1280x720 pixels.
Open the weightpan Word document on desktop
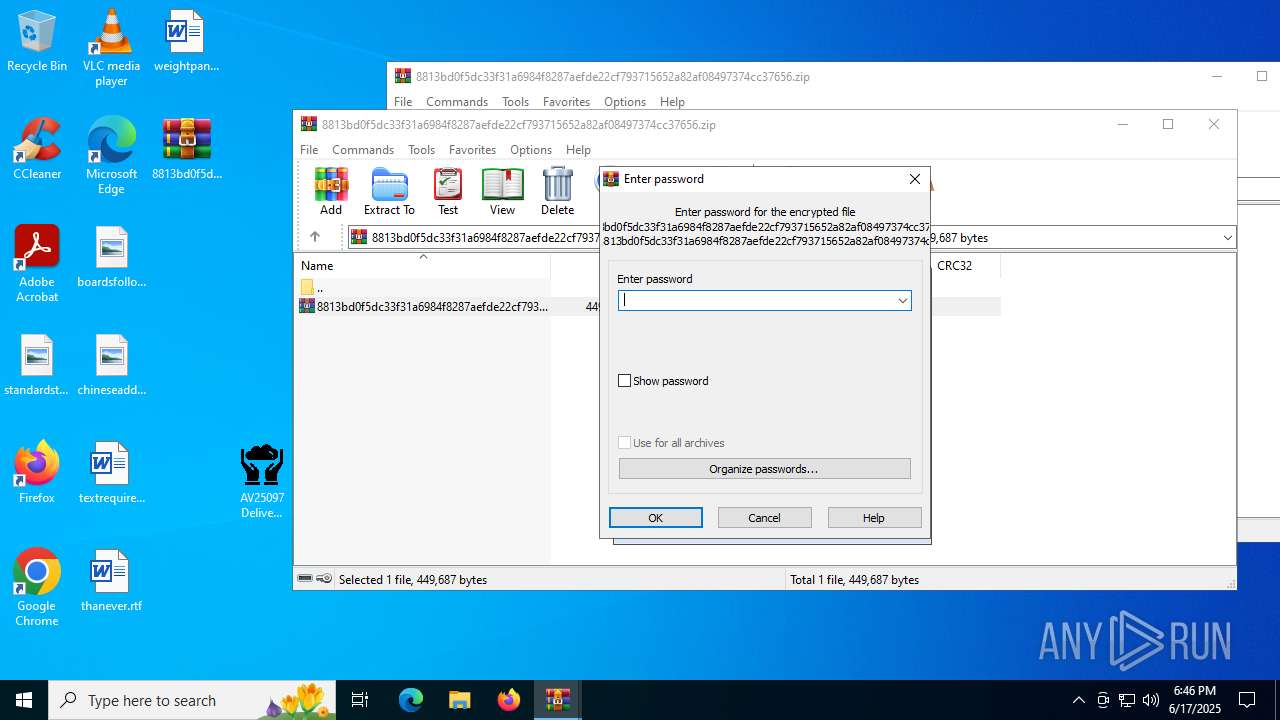[x=186, y=42]
